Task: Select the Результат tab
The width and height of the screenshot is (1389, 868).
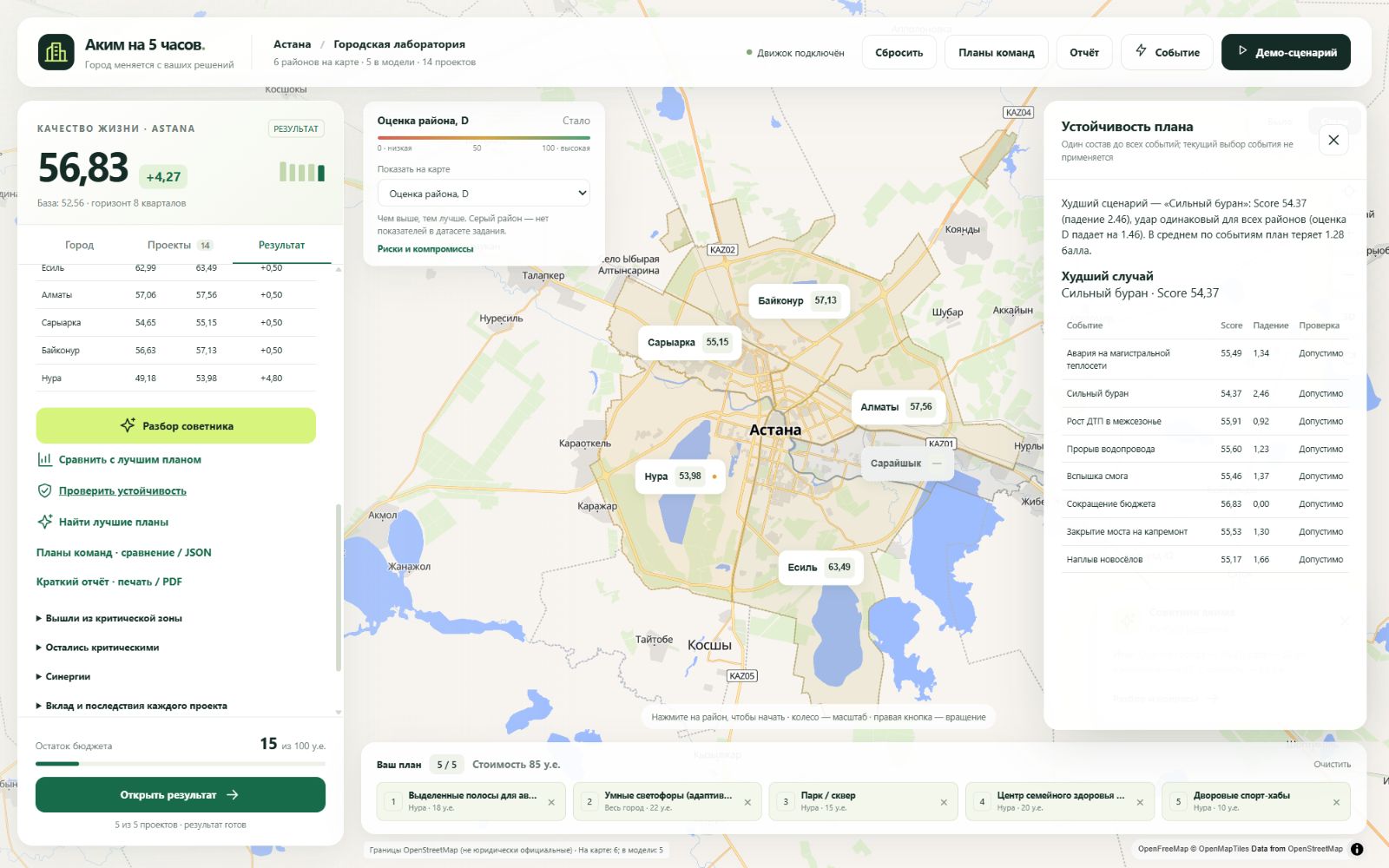Action: pyautogui.click(x=281, y=245)
